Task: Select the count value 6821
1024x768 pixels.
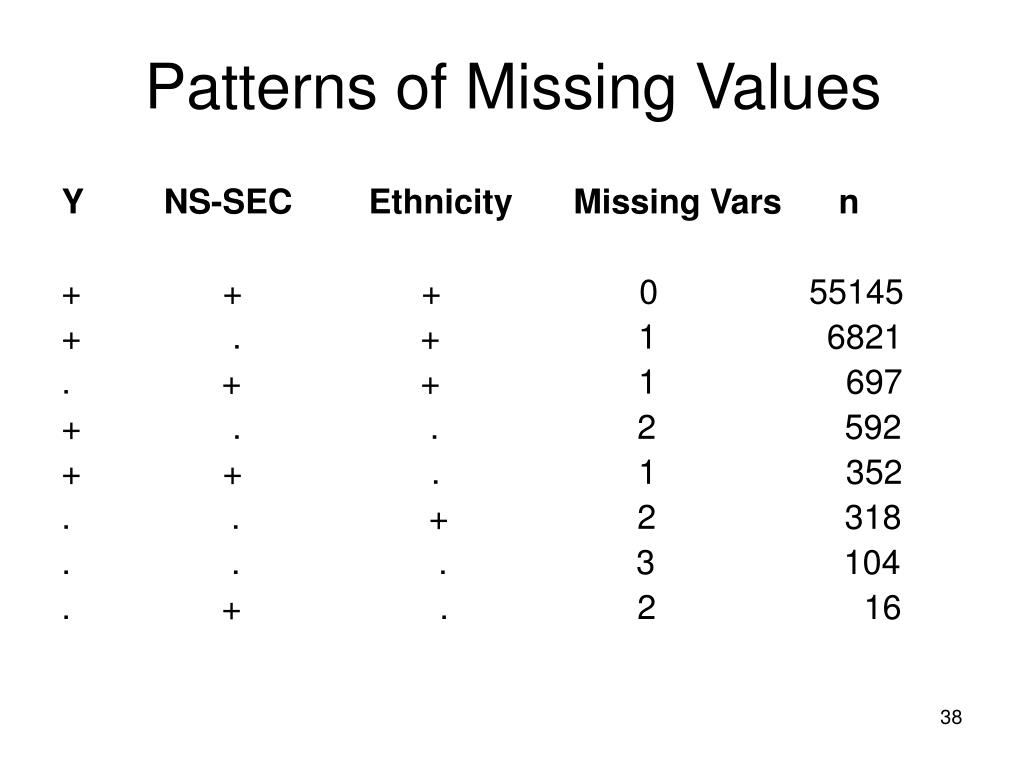Action: click(864, 339)
